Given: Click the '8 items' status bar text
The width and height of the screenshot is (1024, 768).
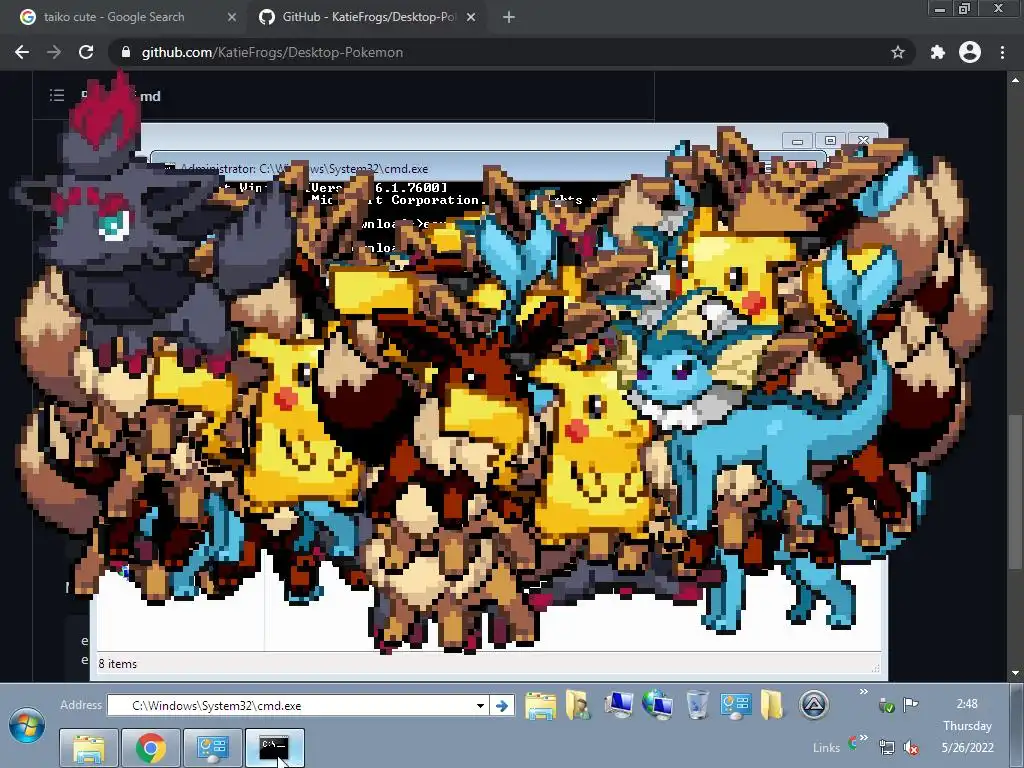Looking at the screenshot, I should (x=118, y=664).
